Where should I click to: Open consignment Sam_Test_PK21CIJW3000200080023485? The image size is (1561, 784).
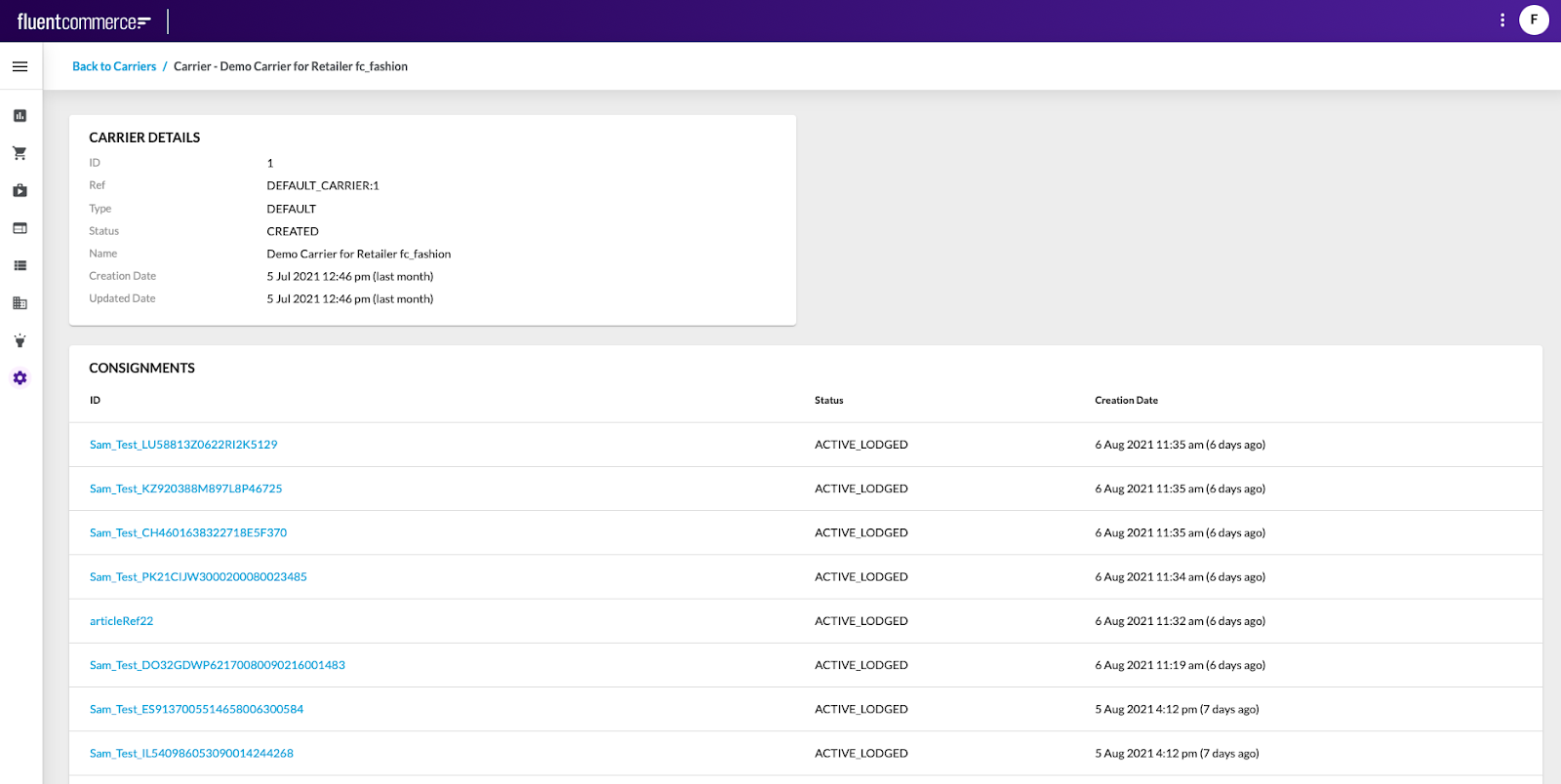coord(198,577)
